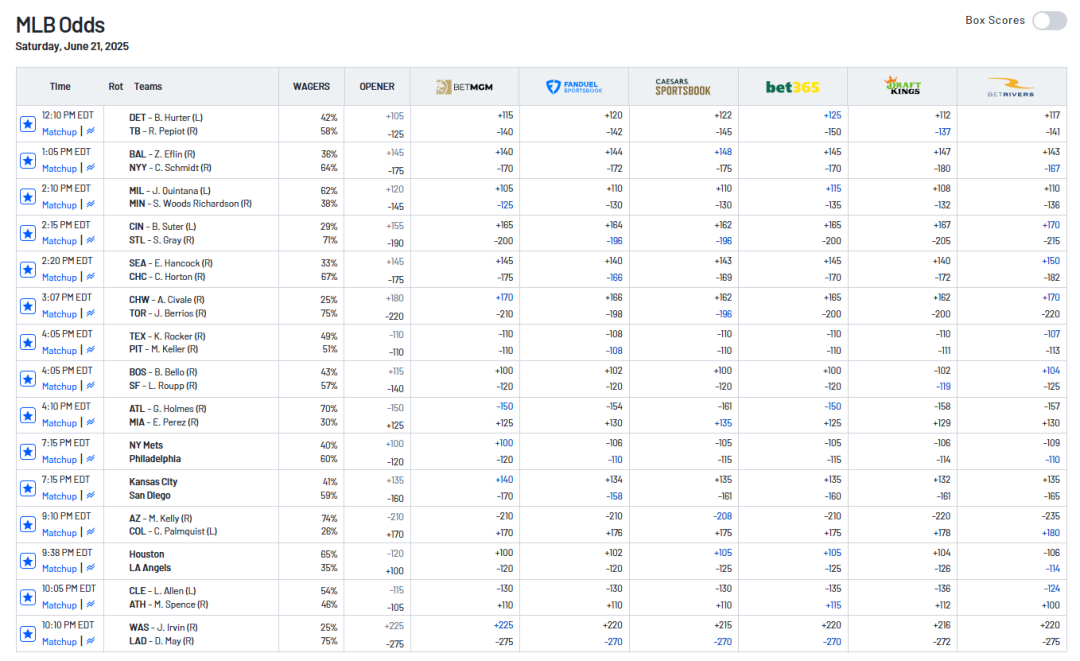The height and width of the screenshot is (661, 1080).
Task: Select the DraftKings logo column header
Action: [x=902, y=87]
